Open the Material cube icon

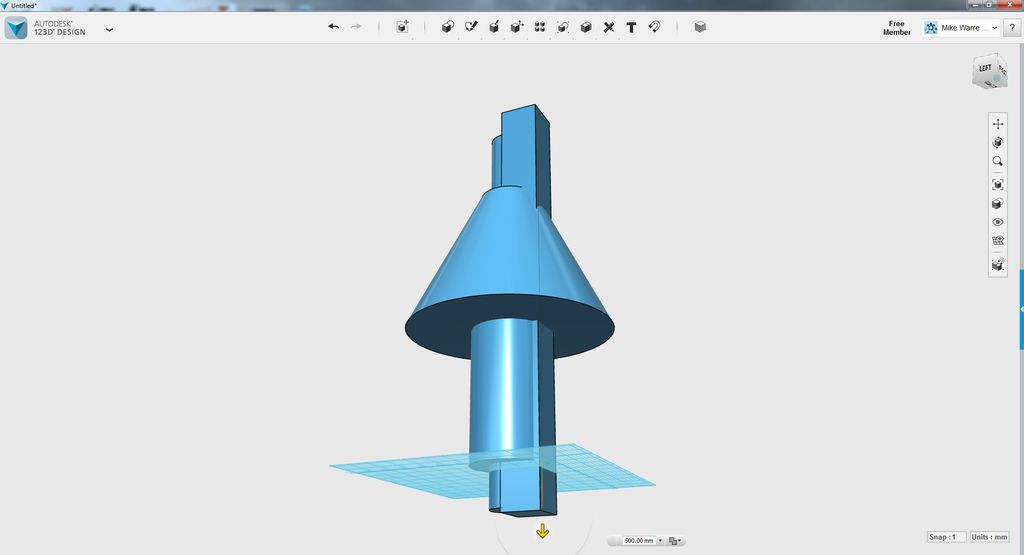700,27
